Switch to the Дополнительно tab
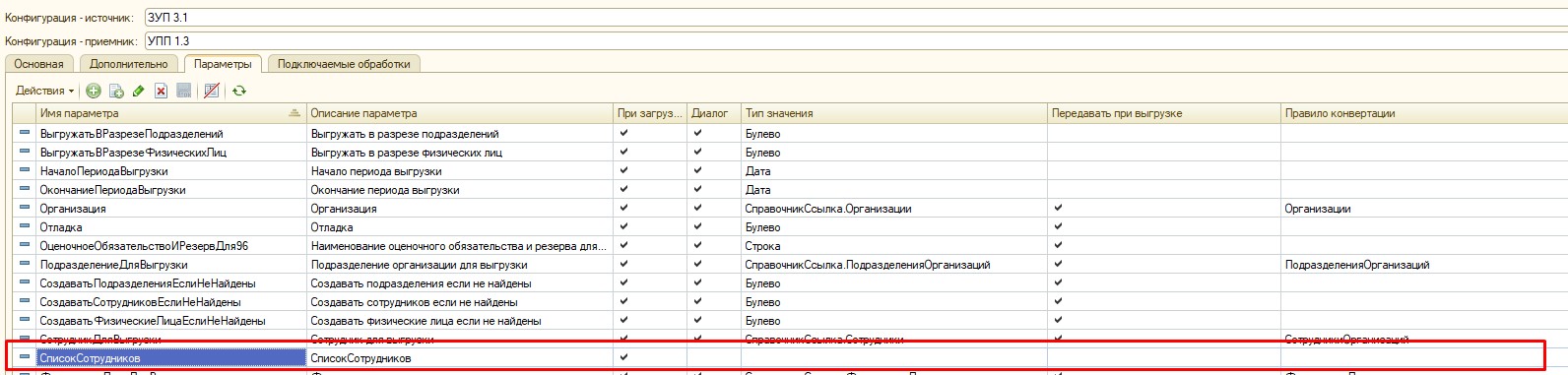The height and width of the screenshot is (375, 1568). pos(128,64)
